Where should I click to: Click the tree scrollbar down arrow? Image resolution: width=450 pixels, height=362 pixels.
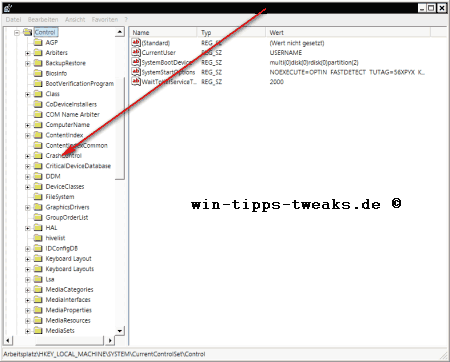point(120,331)
